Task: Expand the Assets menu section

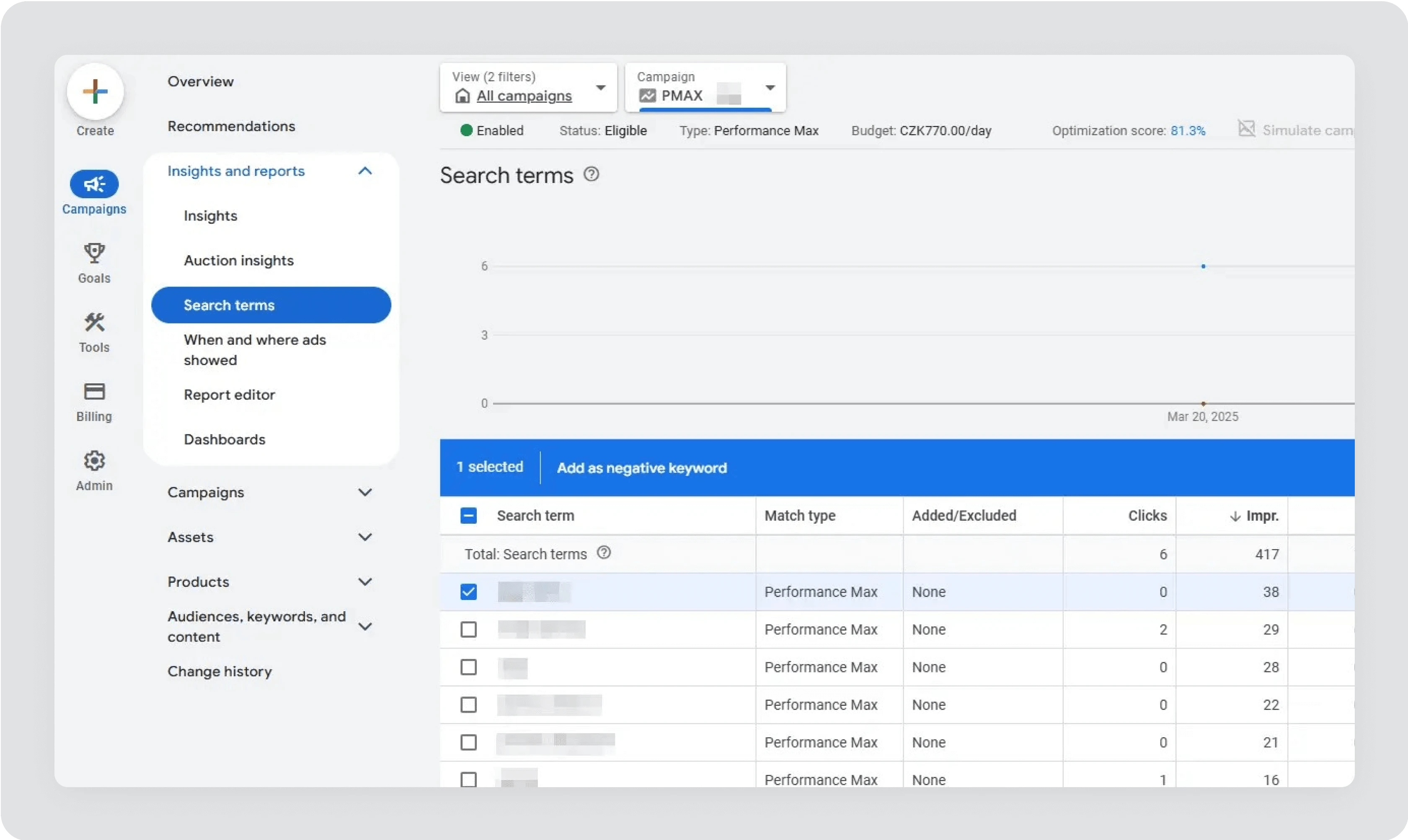Action: coord(365,537)
